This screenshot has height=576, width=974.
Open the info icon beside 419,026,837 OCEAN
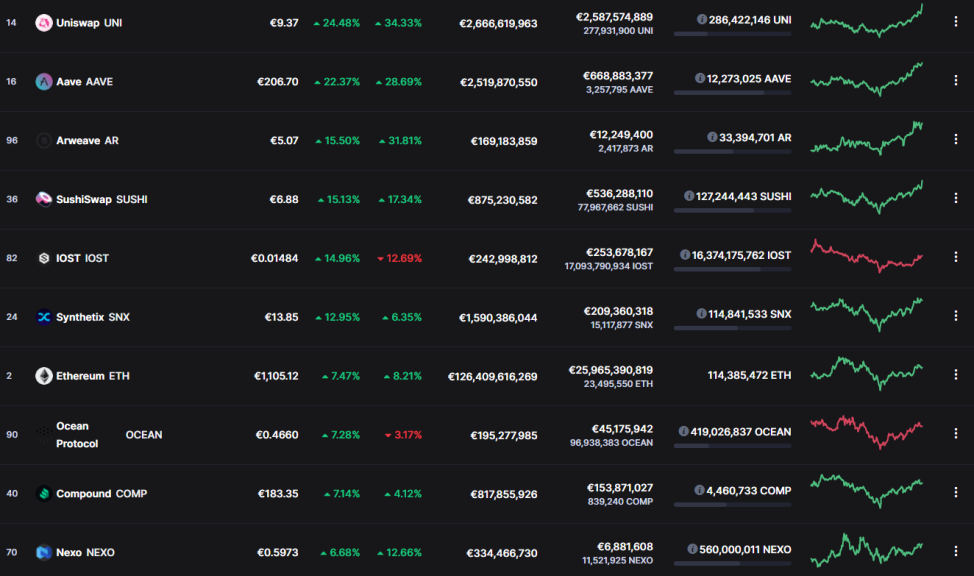[x=683, y=431]
